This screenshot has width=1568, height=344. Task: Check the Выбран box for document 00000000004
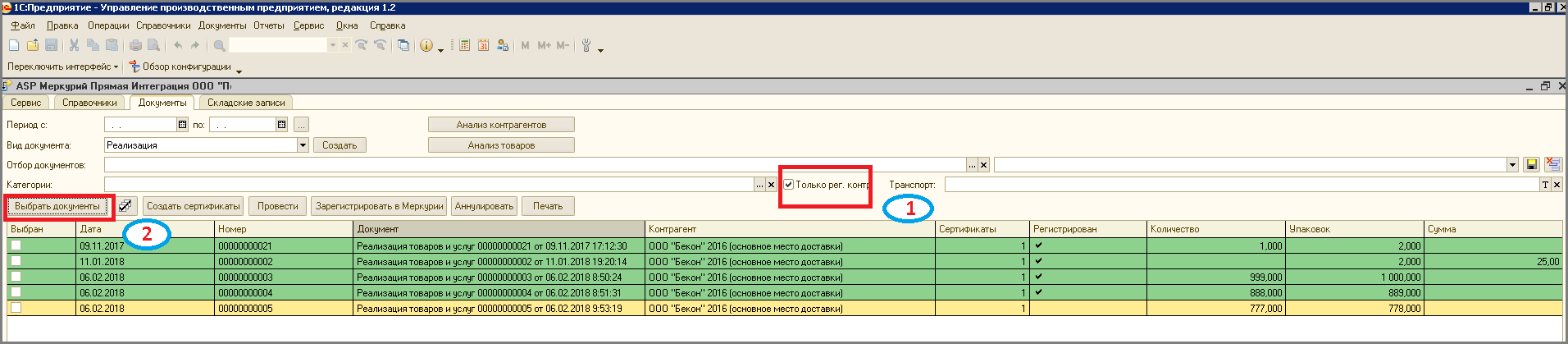(16, 292)
